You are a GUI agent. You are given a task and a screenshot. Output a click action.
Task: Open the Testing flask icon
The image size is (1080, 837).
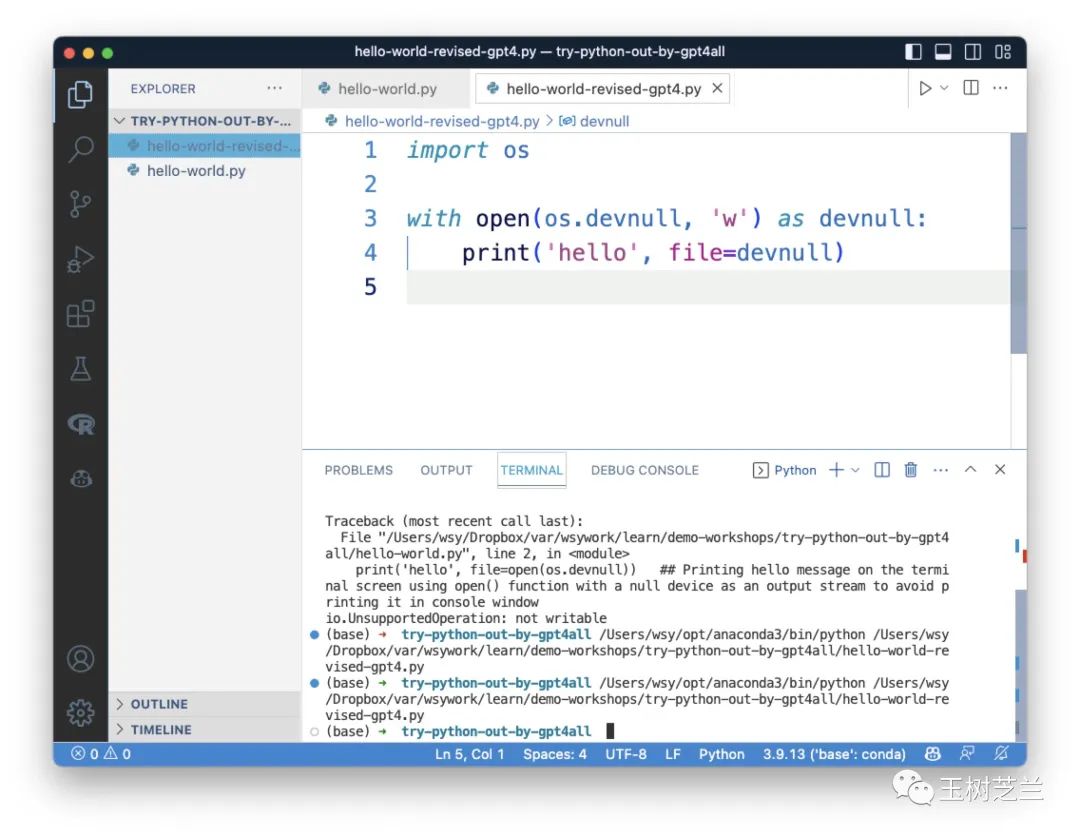coord(81,369)
